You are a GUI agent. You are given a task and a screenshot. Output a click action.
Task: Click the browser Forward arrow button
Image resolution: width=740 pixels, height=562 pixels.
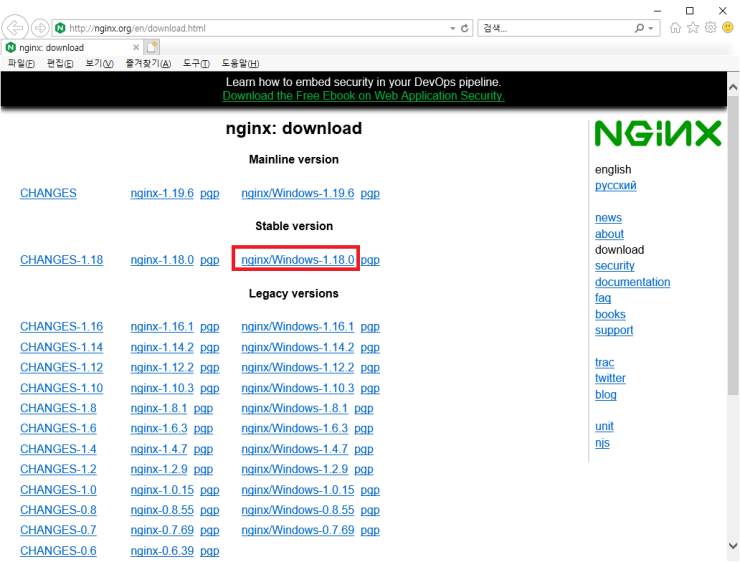40,27
